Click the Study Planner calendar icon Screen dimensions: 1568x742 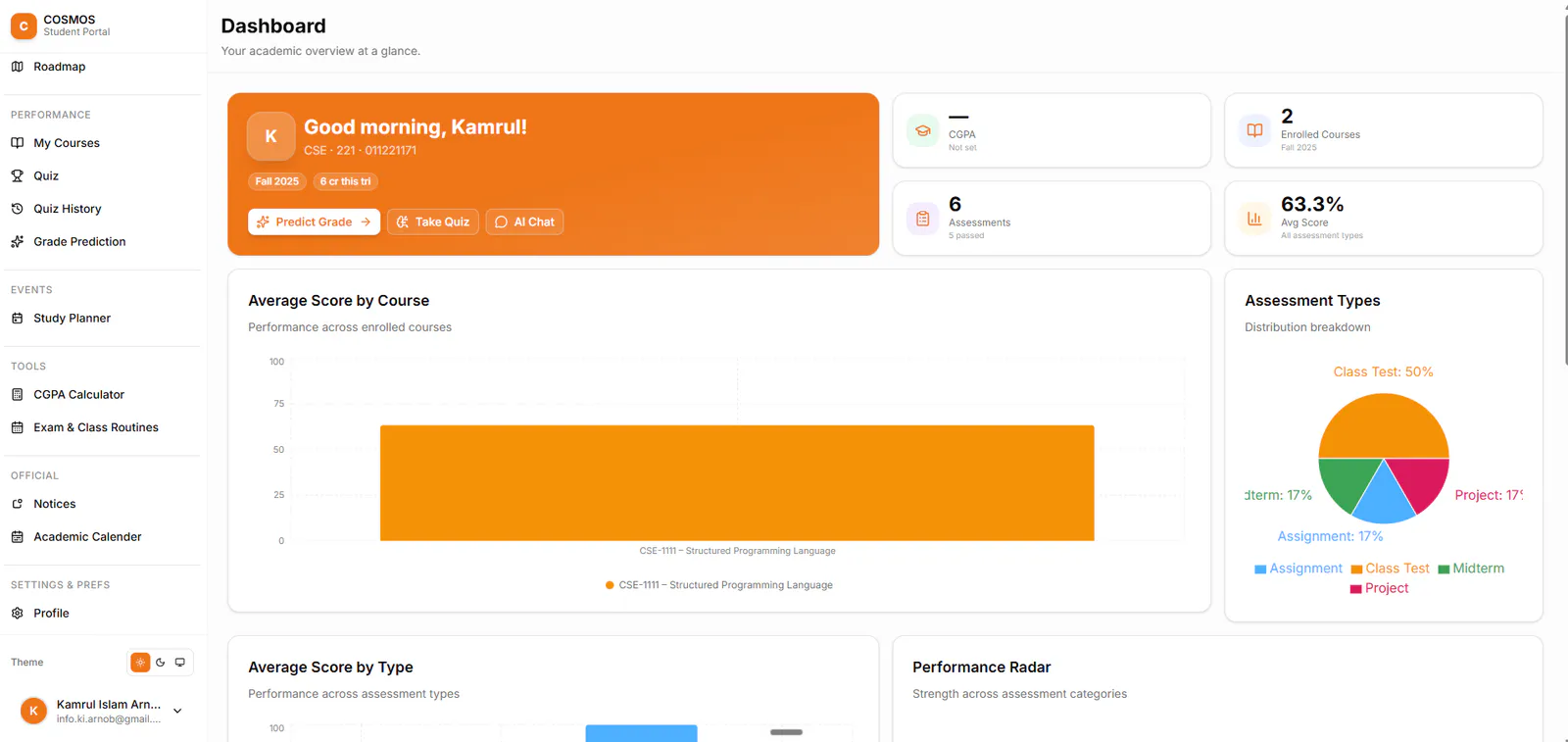point(17,318)
